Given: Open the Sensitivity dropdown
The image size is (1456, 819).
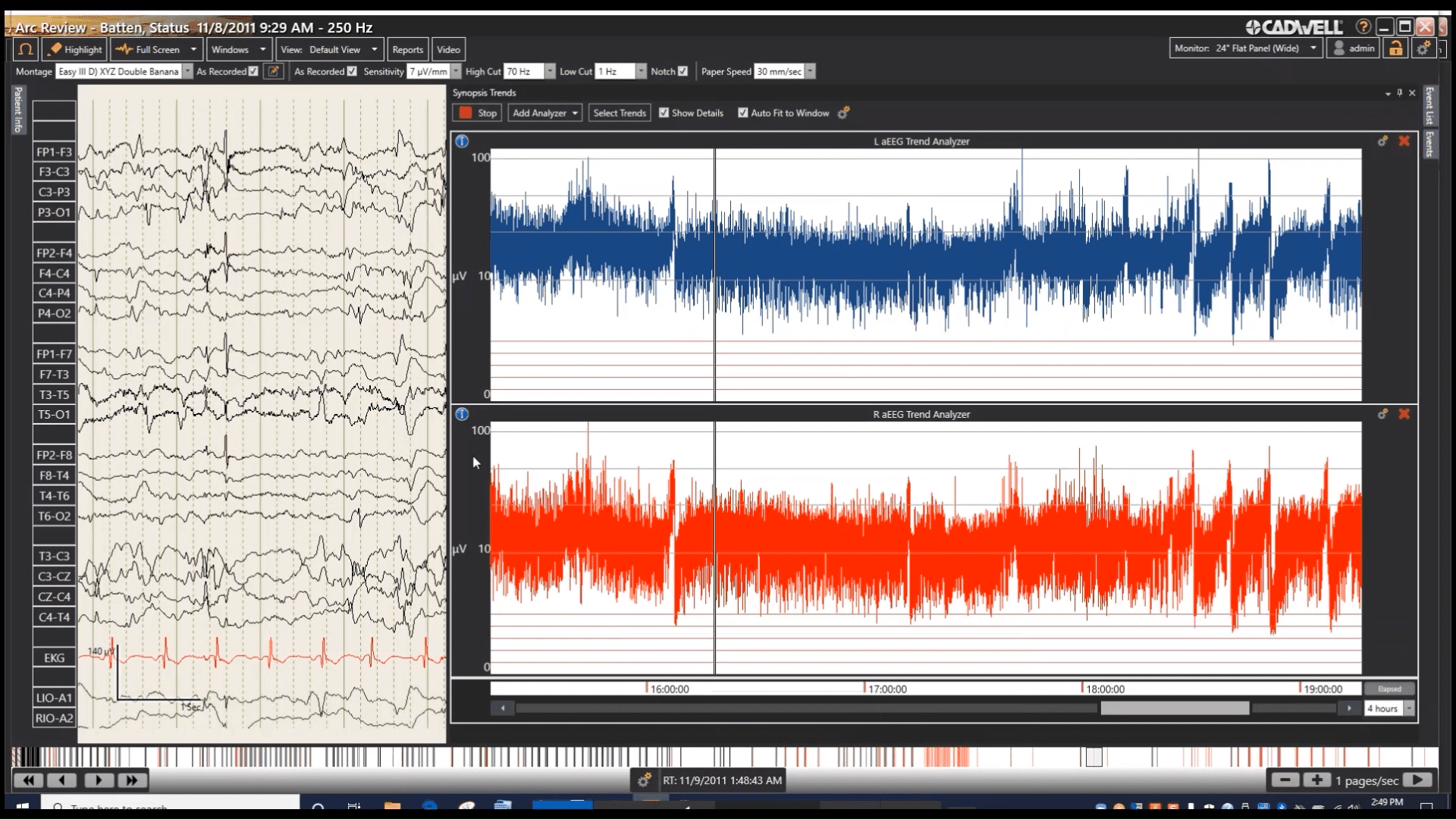Looking at the screenshot, I should (456, 71).
